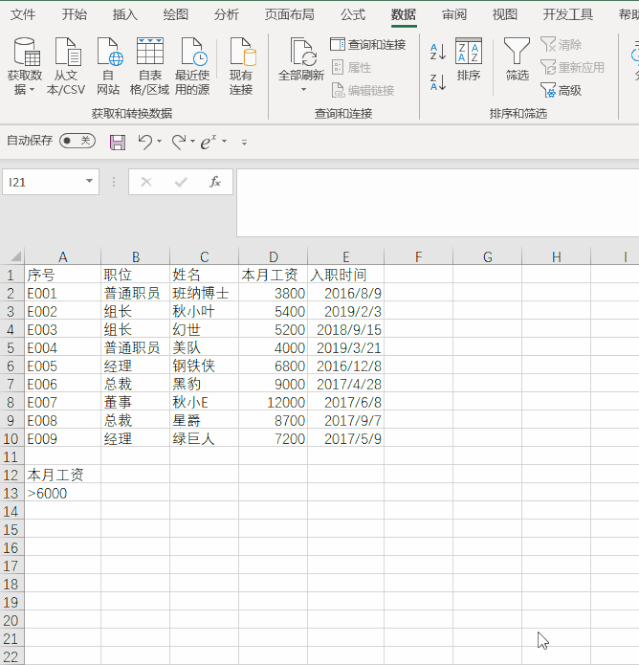Select the name cell 绿巨人
639x665 pixels.
[204, 439]
